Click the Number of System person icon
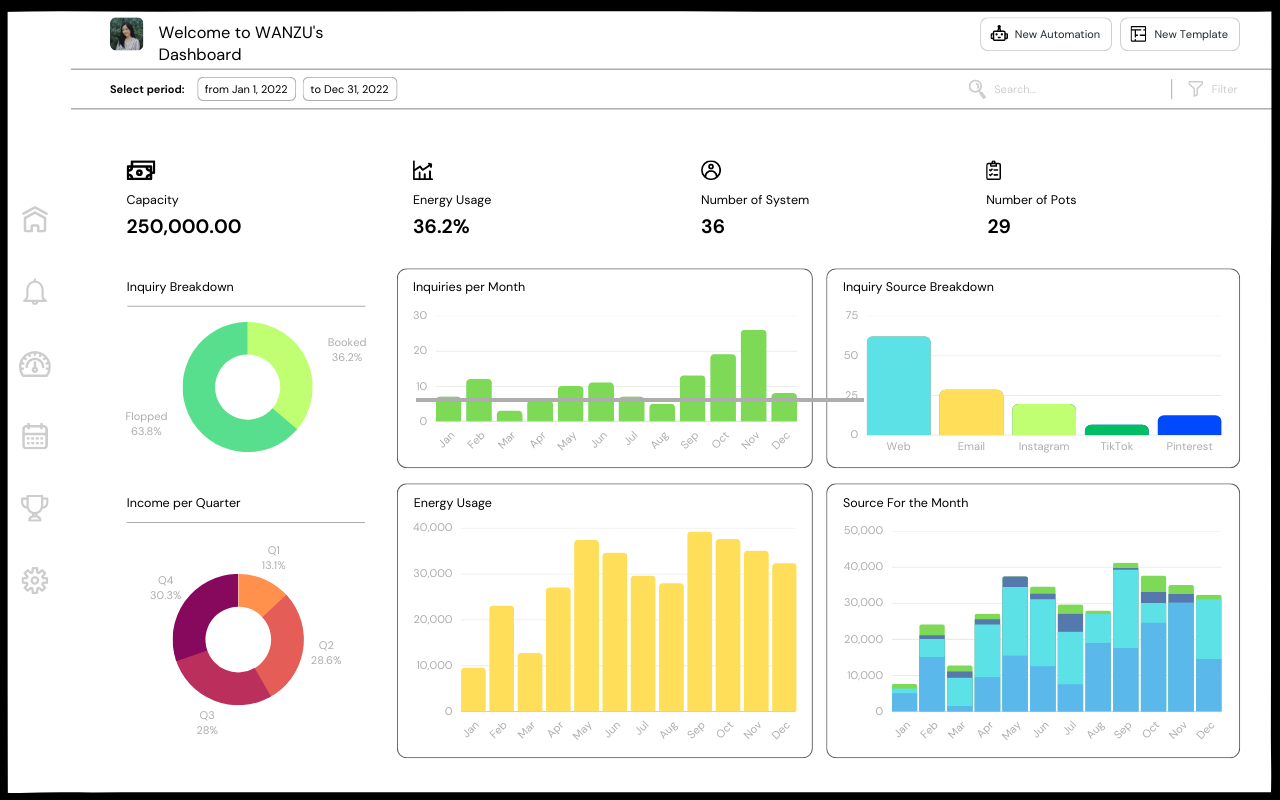 coord(710,169)
